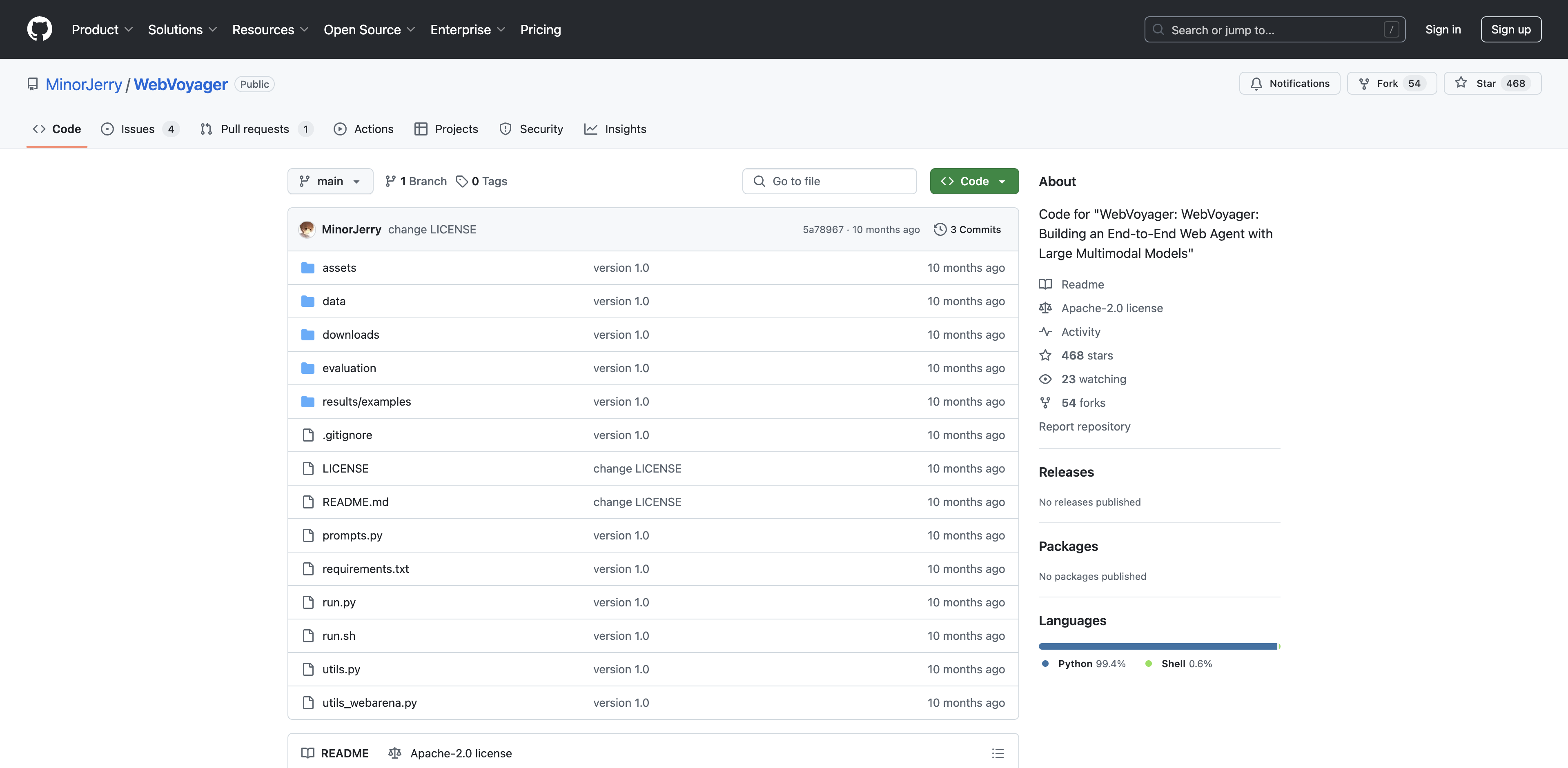Open the Pricing page
Image resolution: width=1568 pixels, height=768 pixels.
click(x=541, y=29)
